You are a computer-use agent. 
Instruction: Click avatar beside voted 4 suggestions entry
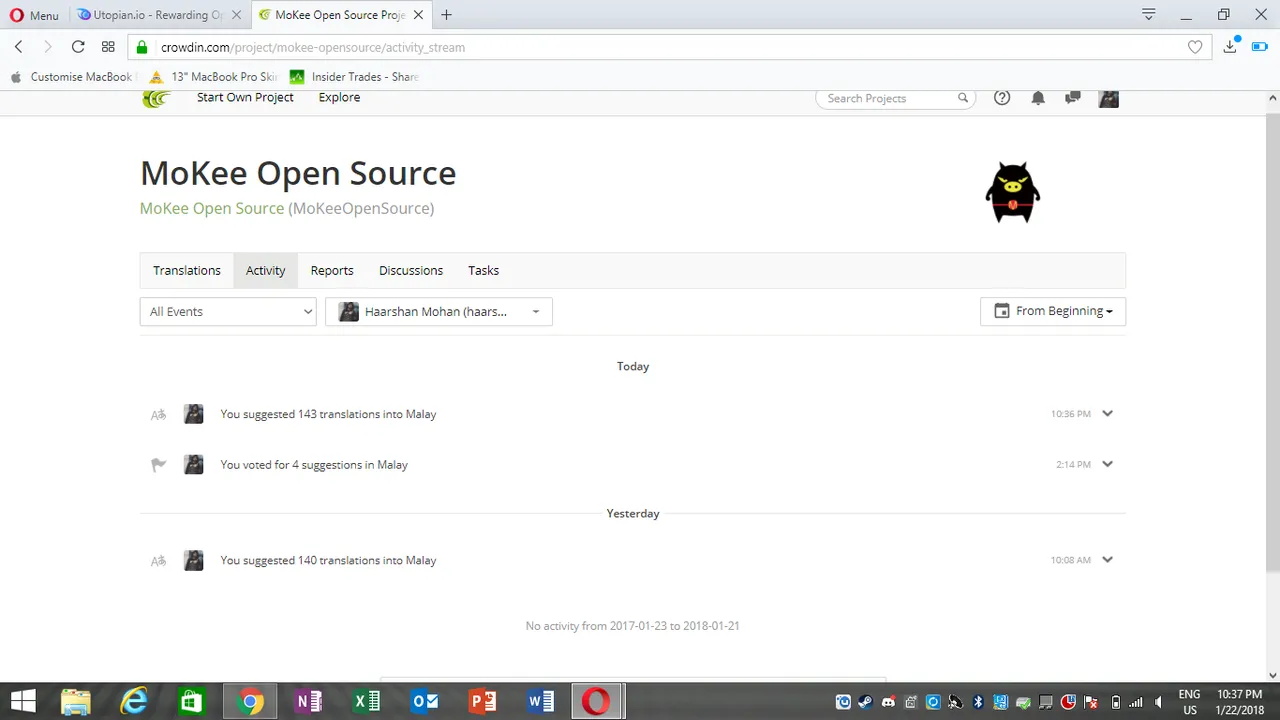194,465
